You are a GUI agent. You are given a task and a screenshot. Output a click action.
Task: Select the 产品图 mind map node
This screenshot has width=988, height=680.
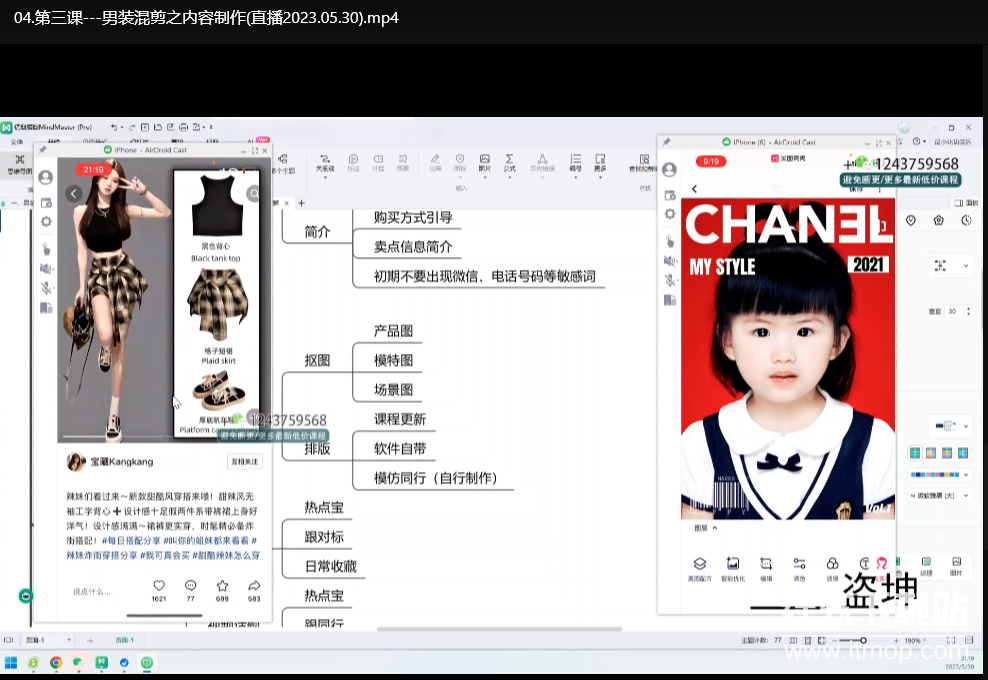pyautogui.click(x=393, y=331)
